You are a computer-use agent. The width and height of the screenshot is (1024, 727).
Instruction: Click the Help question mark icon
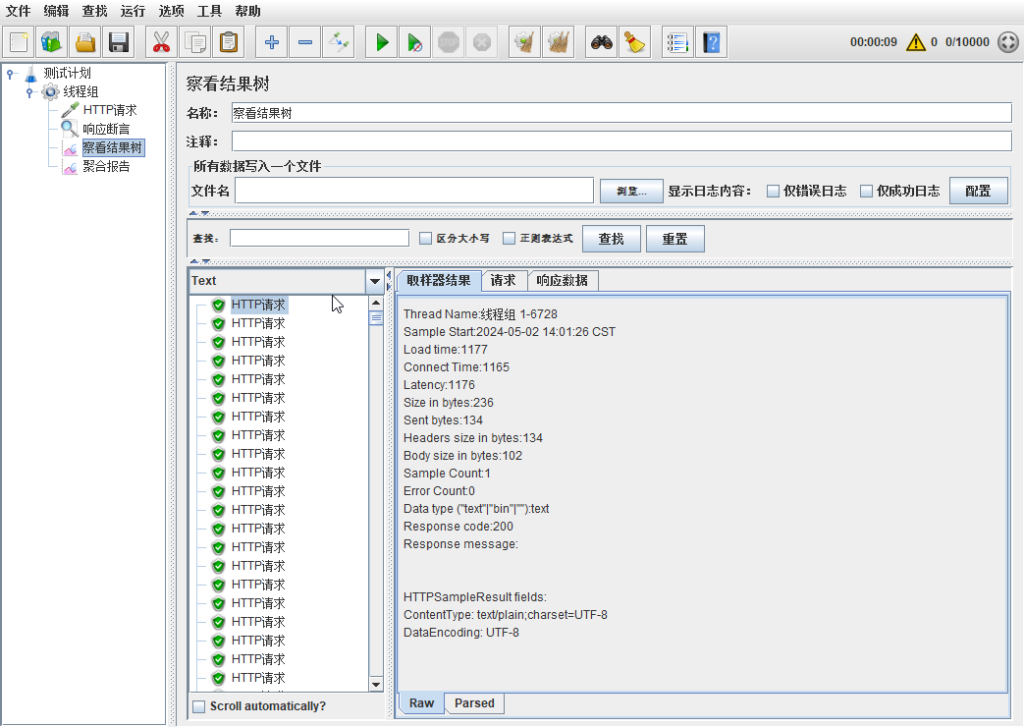tap(710, 42)
